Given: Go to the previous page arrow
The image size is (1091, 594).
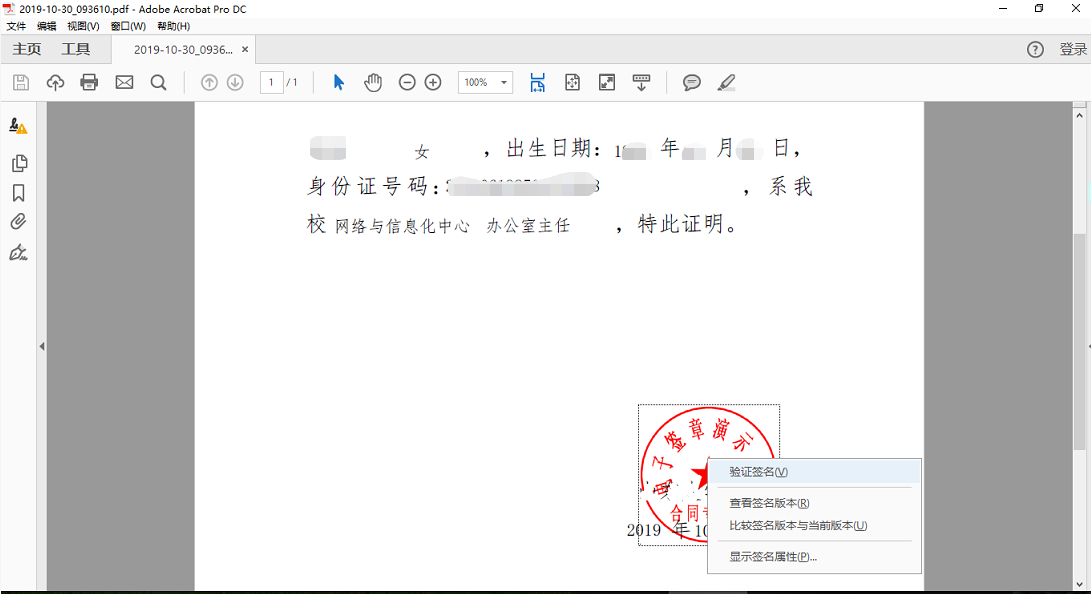Looking at the screenshot, I should coord(209,83).
